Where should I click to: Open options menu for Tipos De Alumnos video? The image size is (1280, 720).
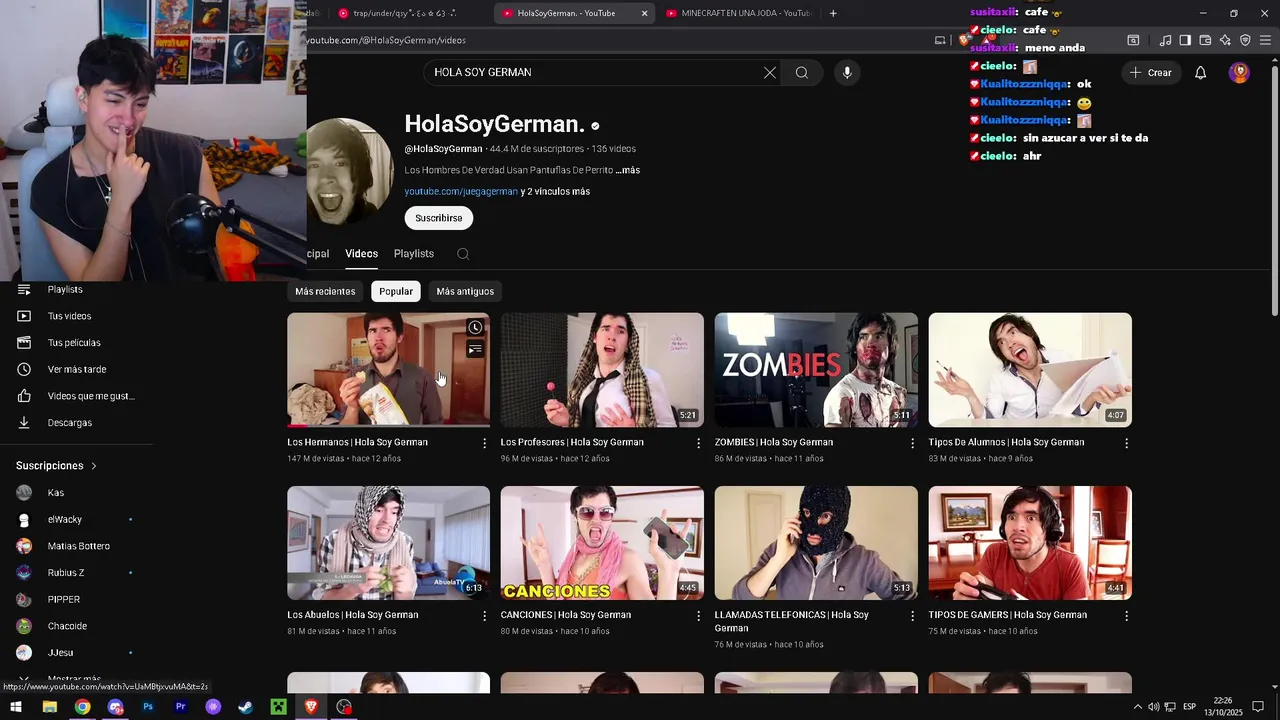click(x=1126, y=443)
